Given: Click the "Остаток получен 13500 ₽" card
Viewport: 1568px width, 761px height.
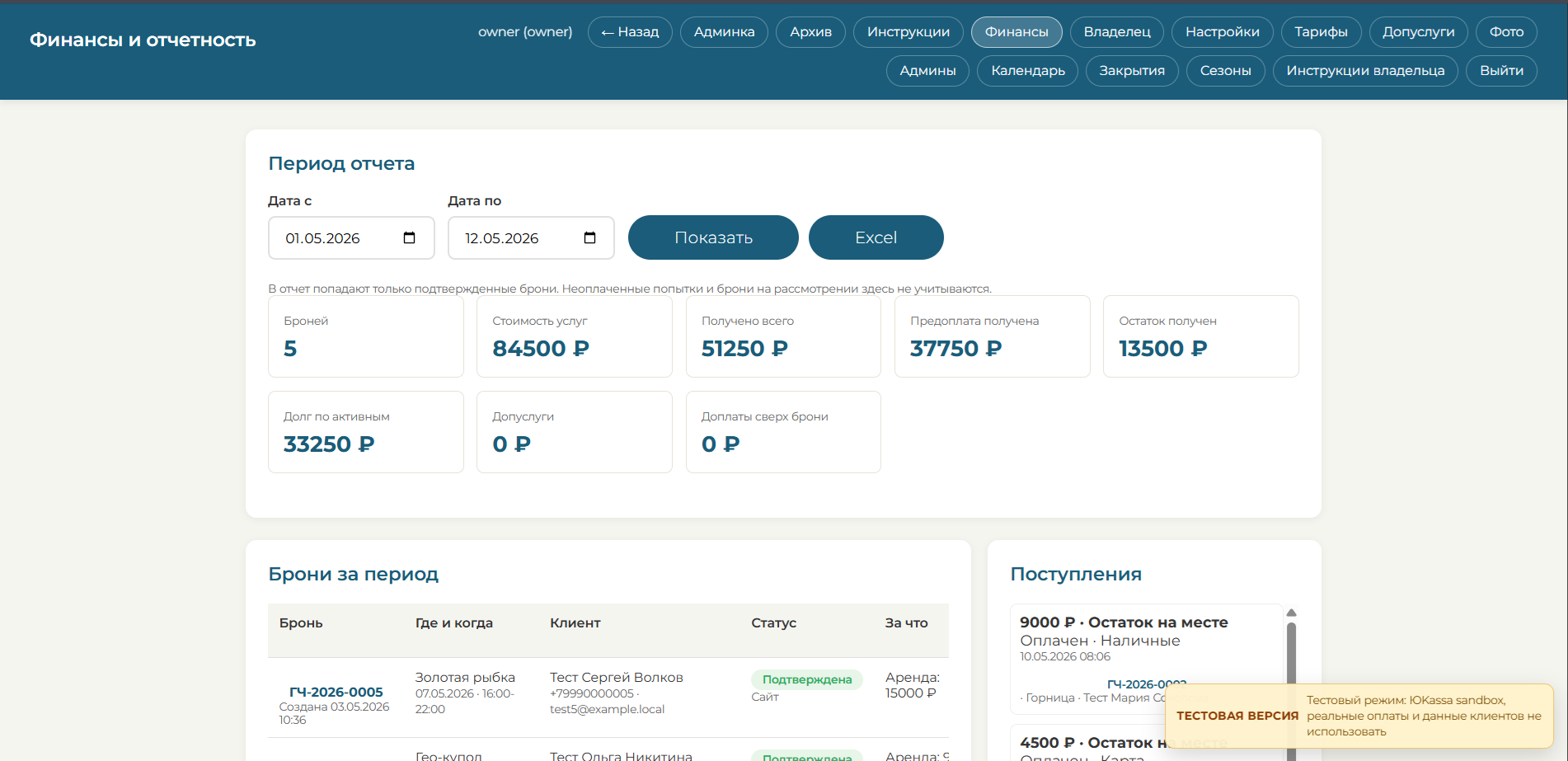Looking at the screenshot, I should 1200,336.
